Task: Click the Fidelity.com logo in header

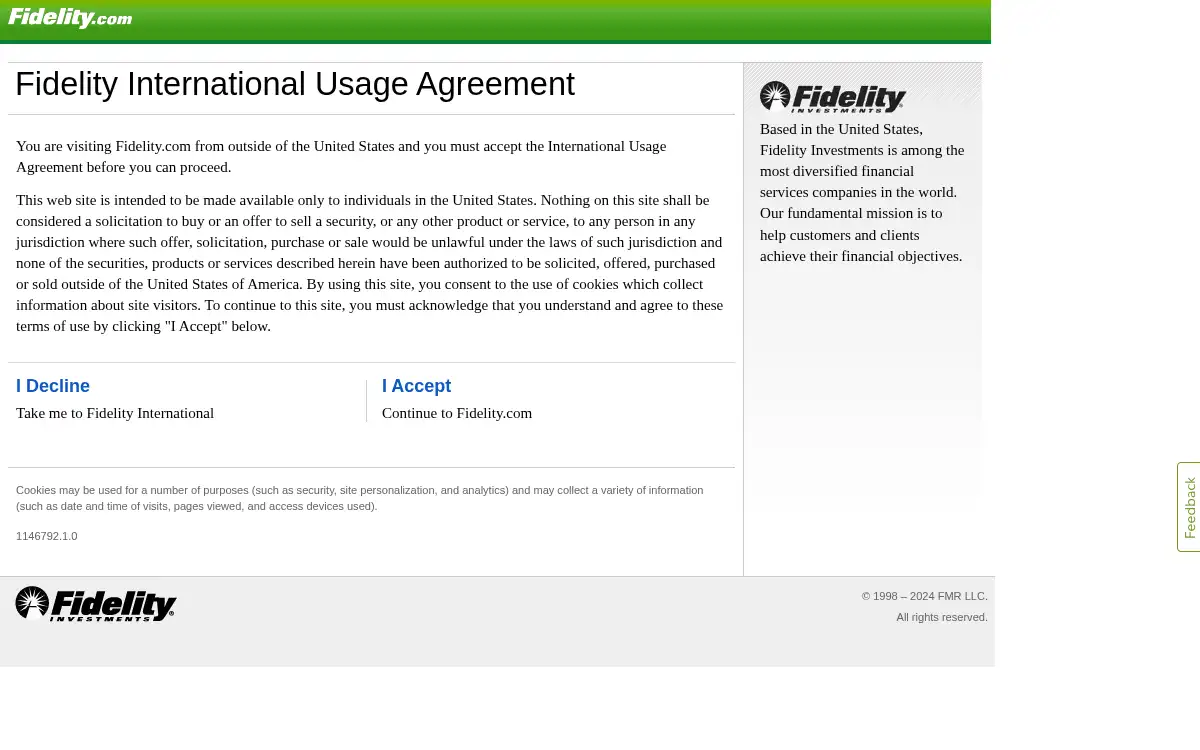Action: (70, 18)
